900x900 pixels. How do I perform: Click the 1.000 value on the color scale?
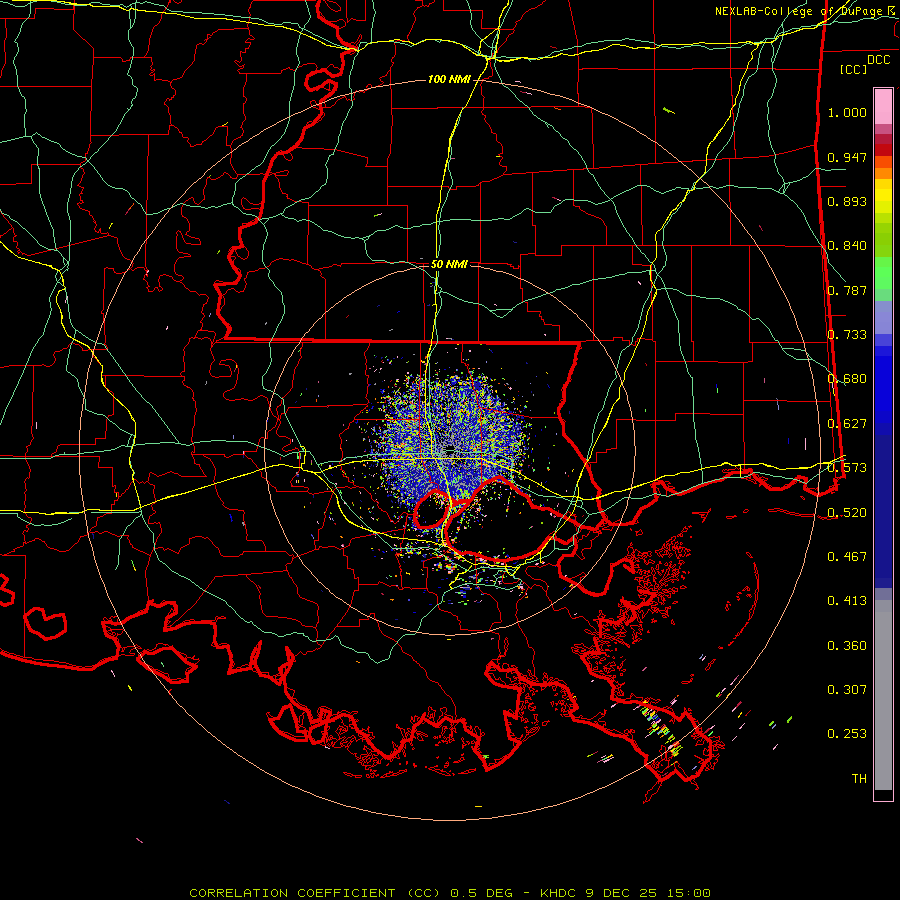(x=847, y=112)
